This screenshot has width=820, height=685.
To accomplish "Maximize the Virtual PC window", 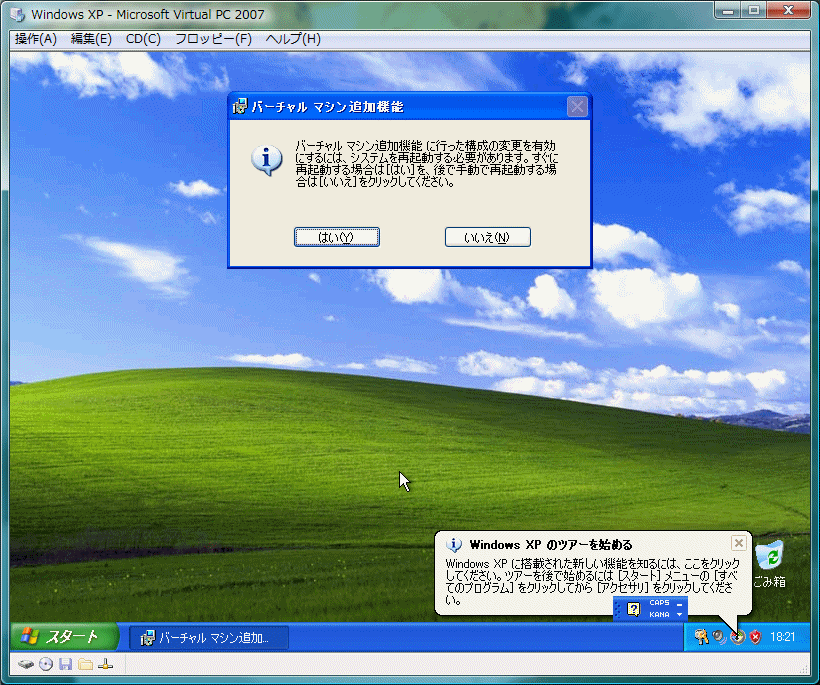I will click(754, 9).
